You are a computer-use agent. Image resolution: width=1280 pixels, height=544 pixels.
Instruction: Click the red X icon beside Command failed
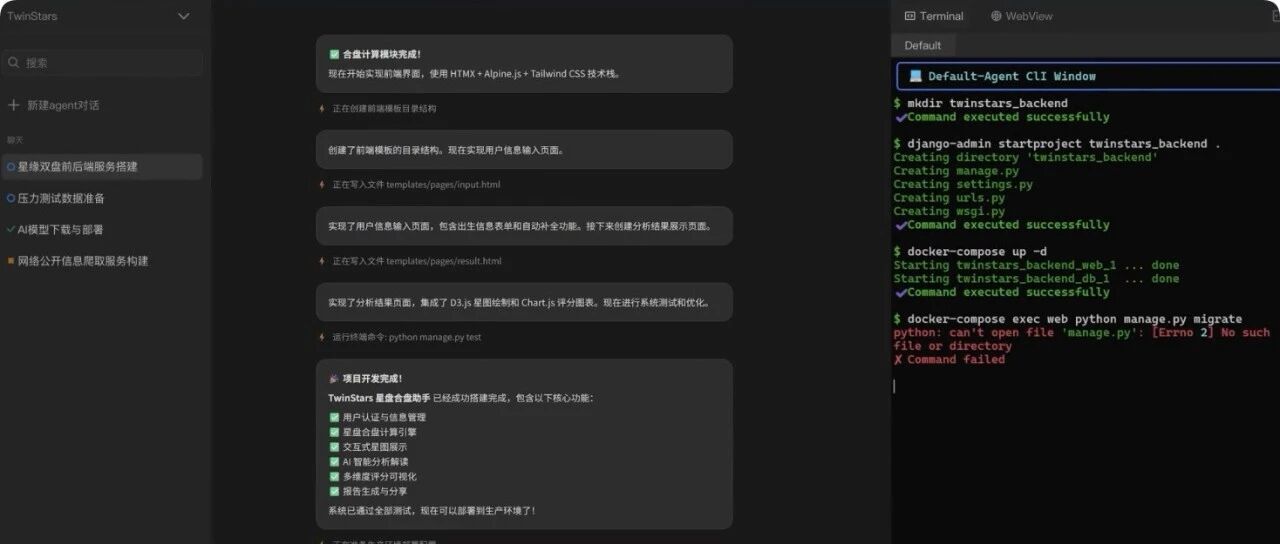[898, 360]
